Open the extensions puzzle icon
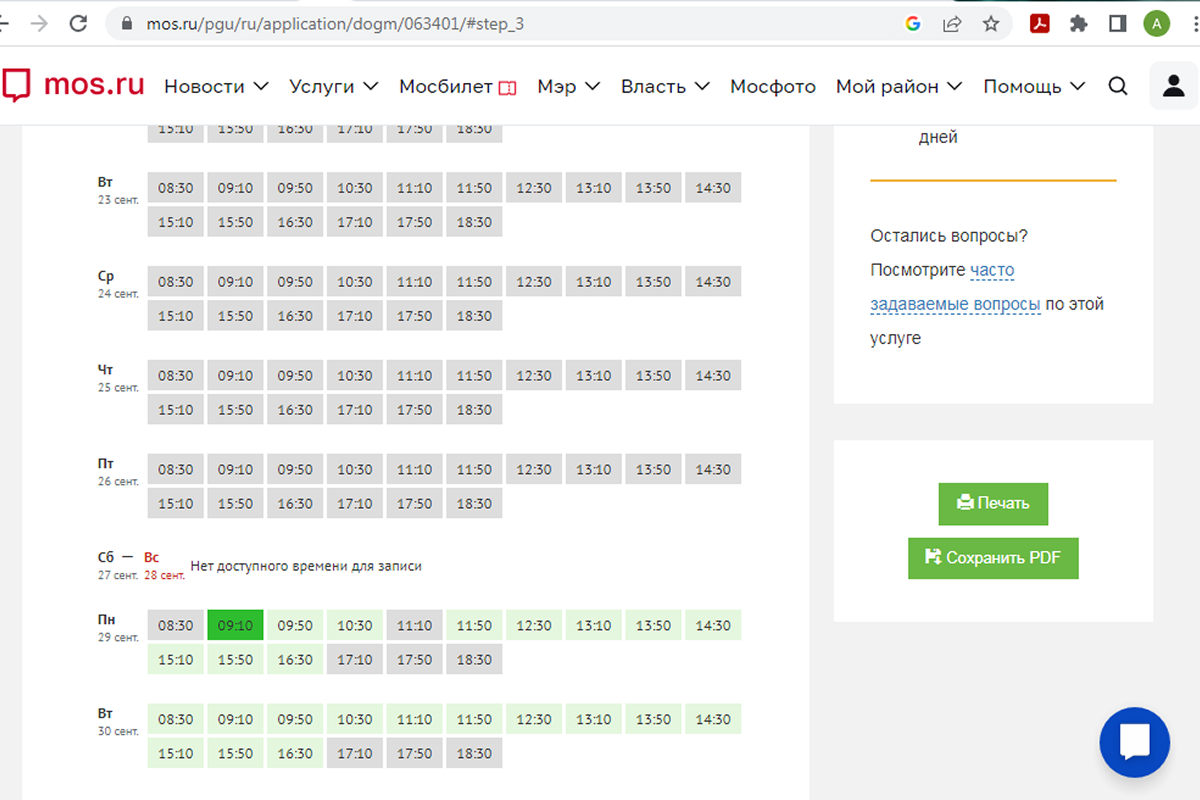The width and height of the screenshot is (1200, 800). [x=1078, y=24]
